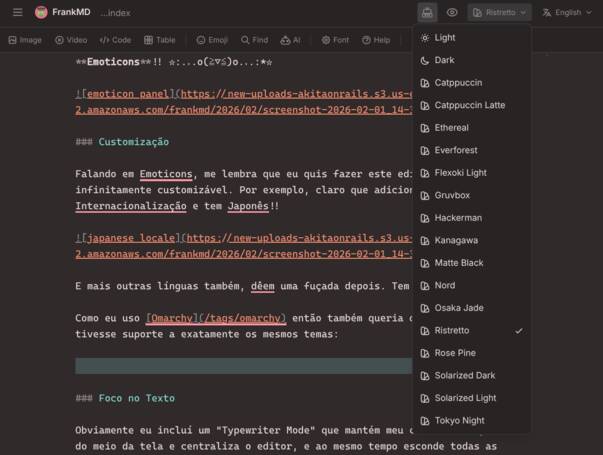
Task: Open Help from the toolbar
Action: [x=376, y=40]
